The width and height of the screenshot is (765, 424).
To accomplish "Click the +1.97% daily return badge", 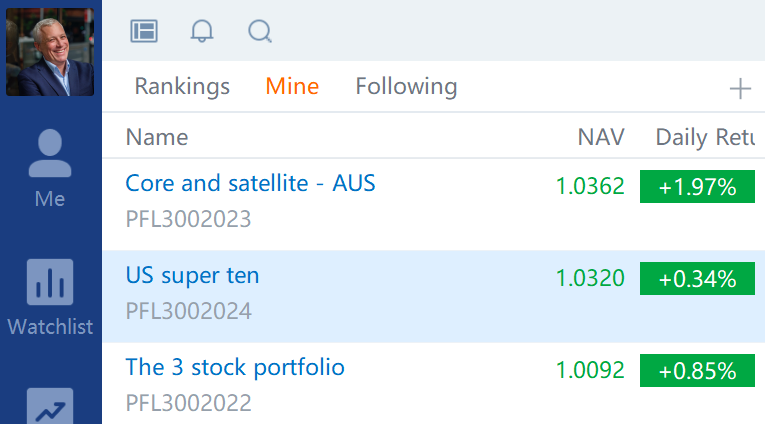I will click(x=697, y=186).
